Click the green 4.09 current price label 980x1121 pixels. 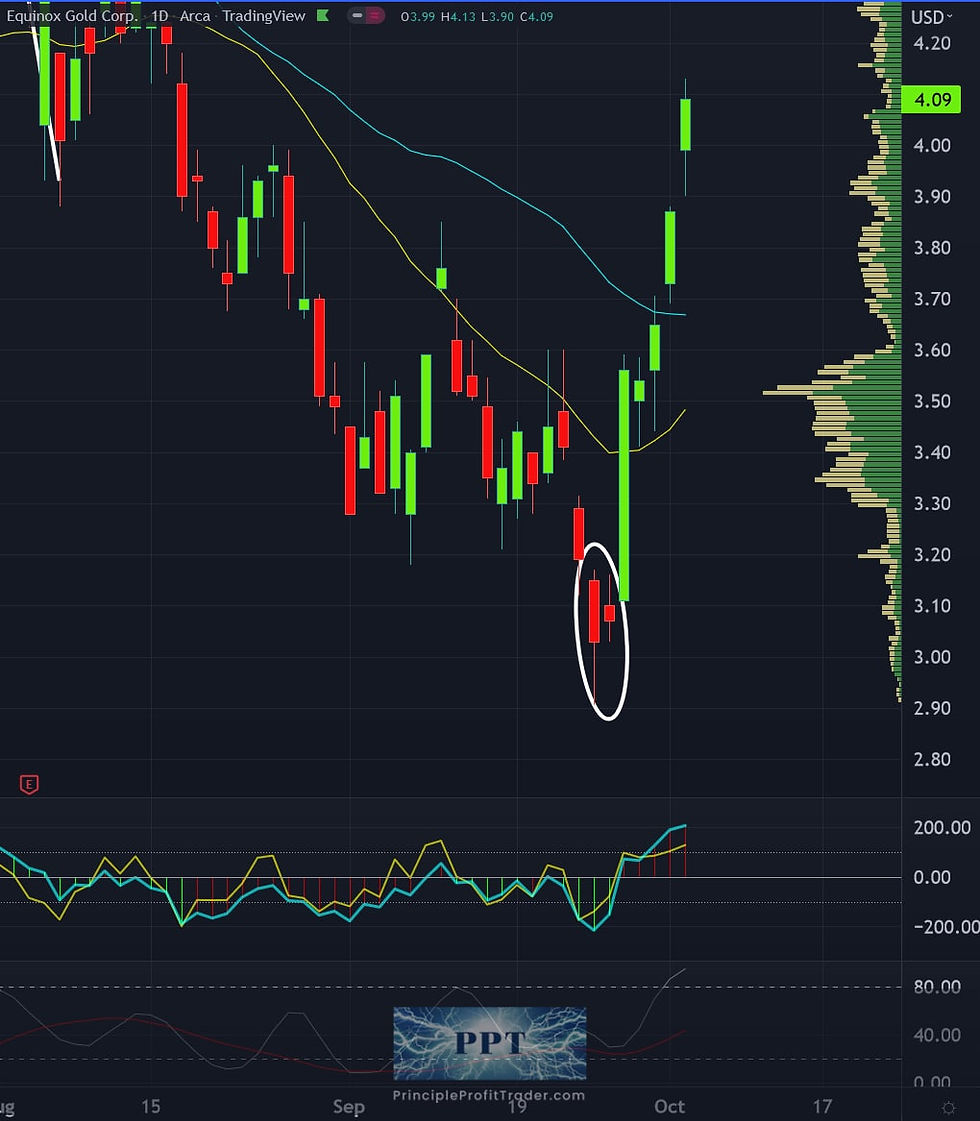pyautogui.click(x=931, y=99)
